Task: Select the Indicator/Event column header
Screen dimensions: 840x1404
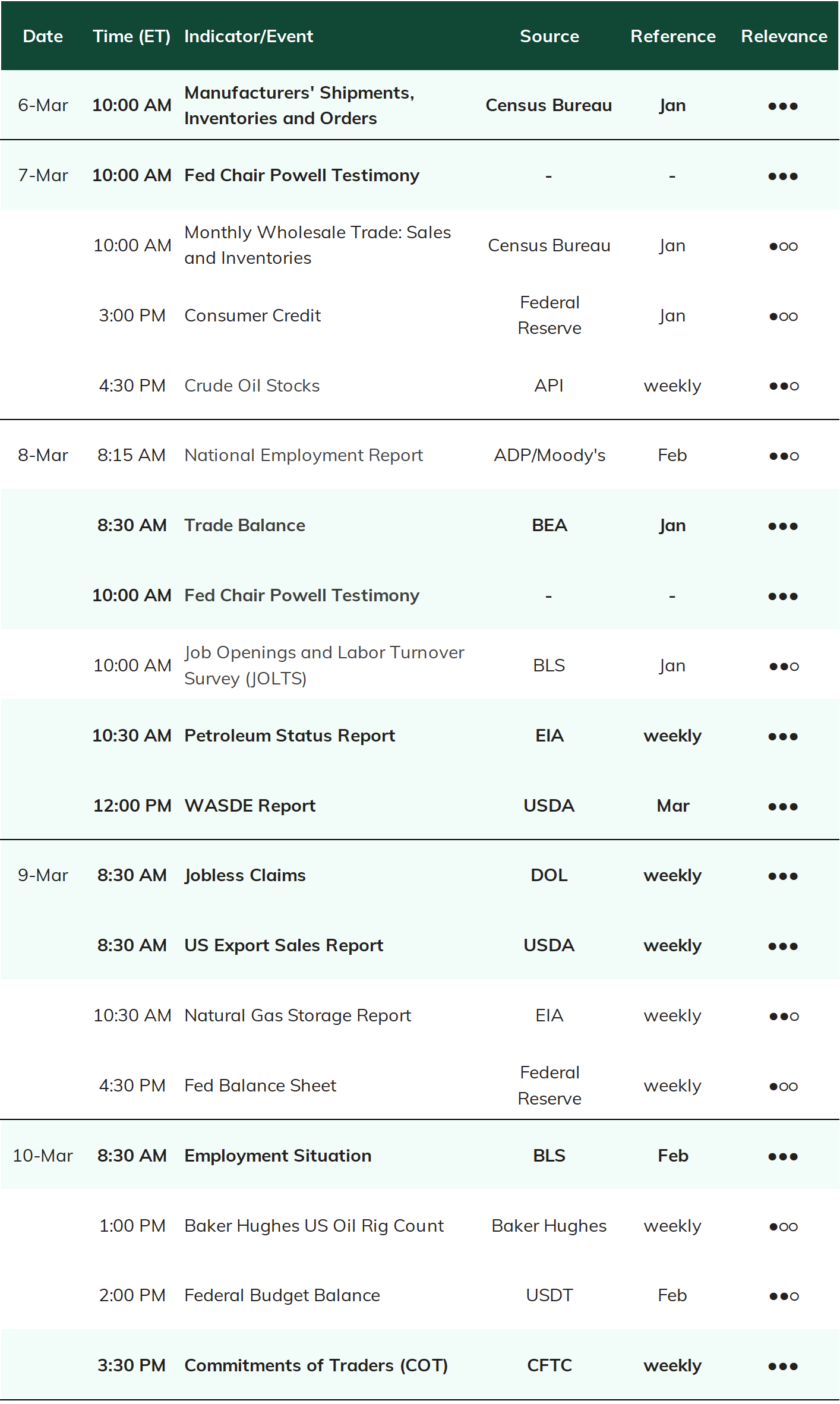Action: point(248,36)
